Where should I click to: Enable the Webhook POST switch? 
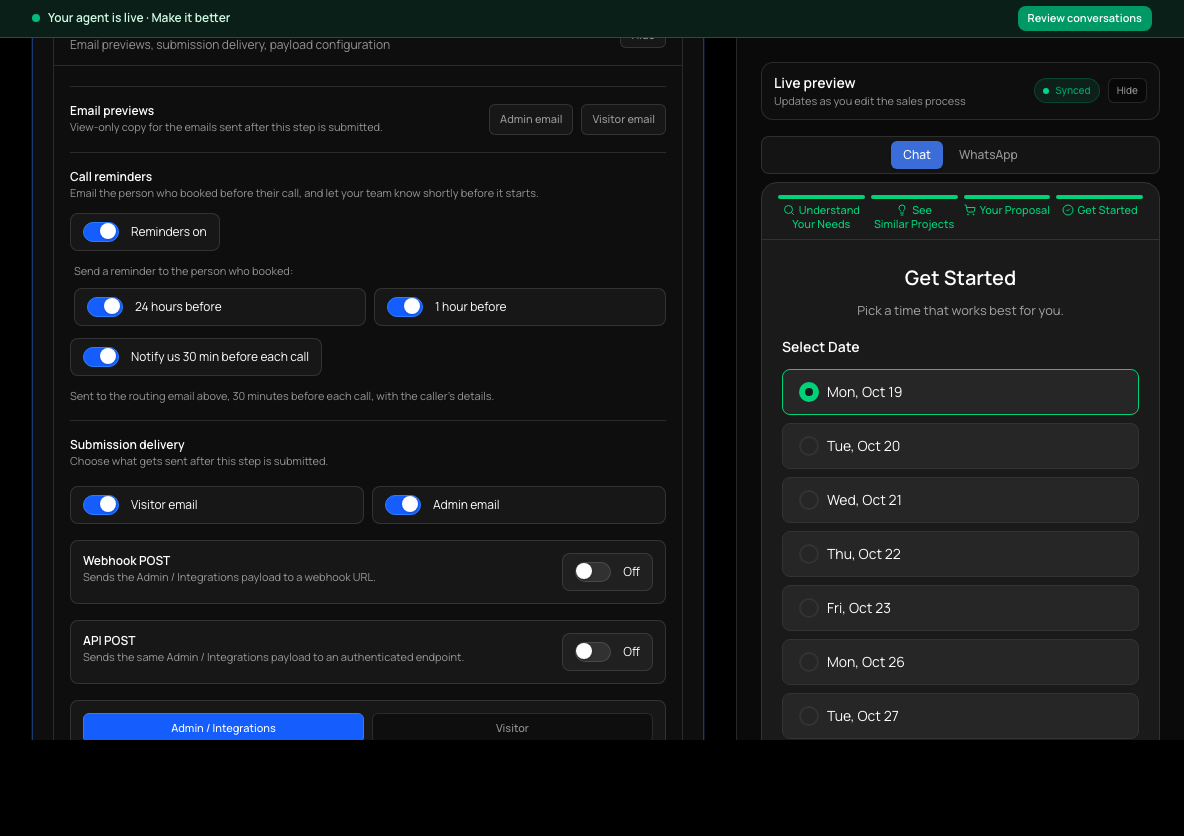pos(593,572)
